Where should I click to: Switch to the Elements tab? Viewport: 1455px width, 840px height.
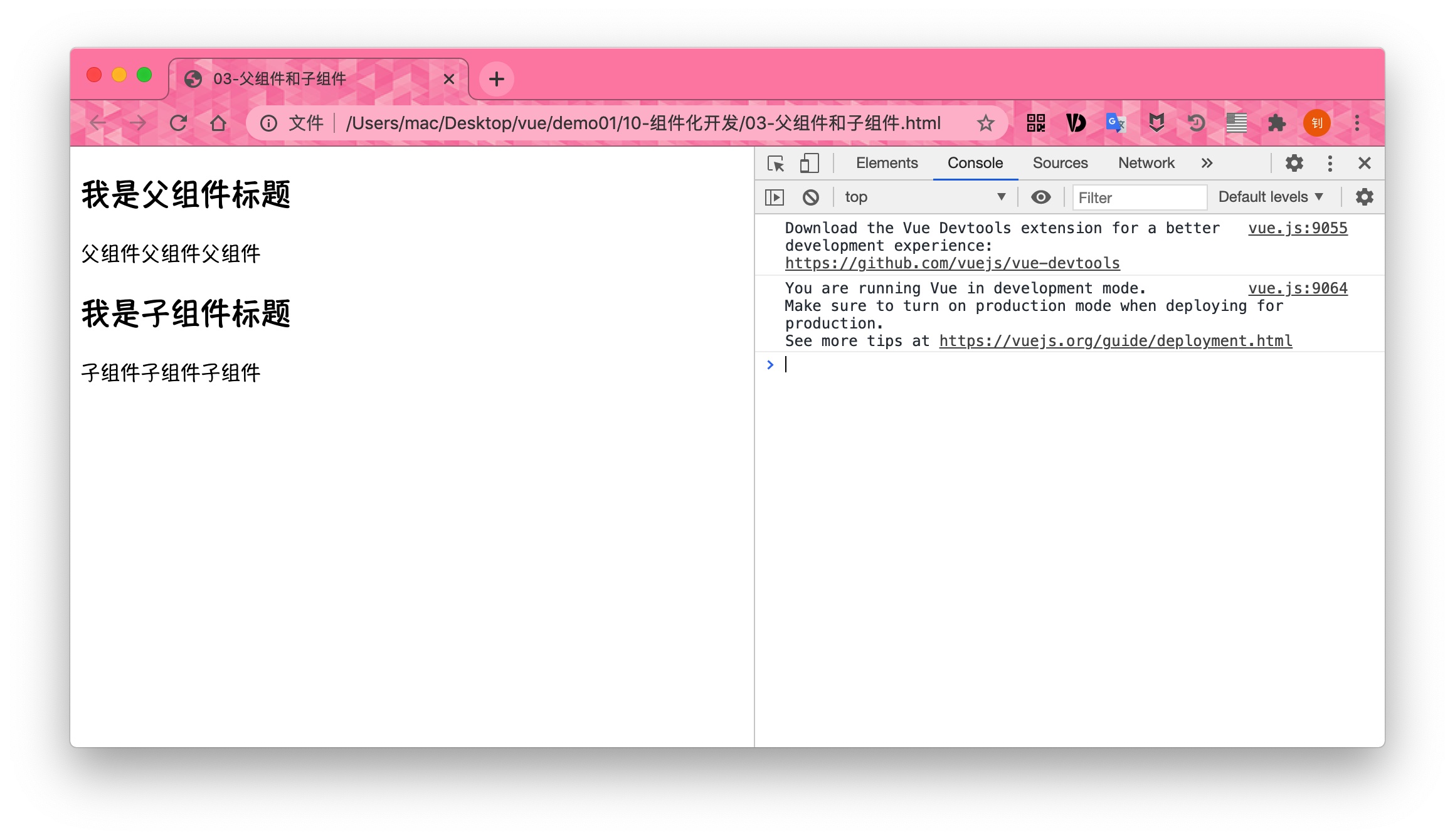[886, 164]
